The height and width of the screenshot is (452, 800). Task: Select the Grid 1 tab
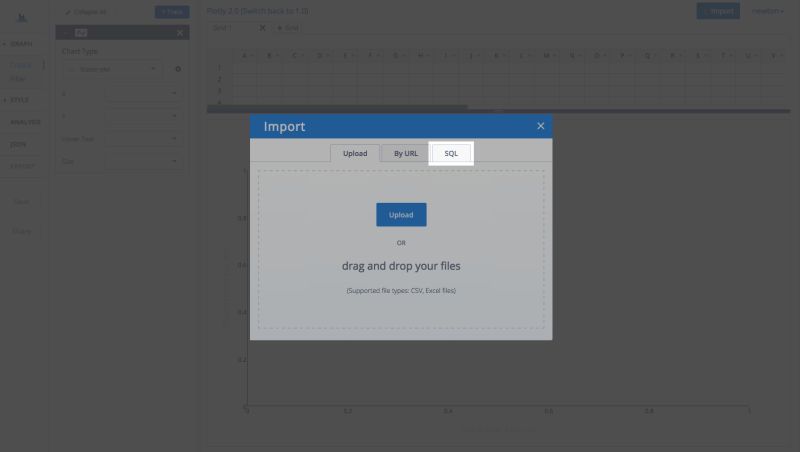(x=222, y=28)
